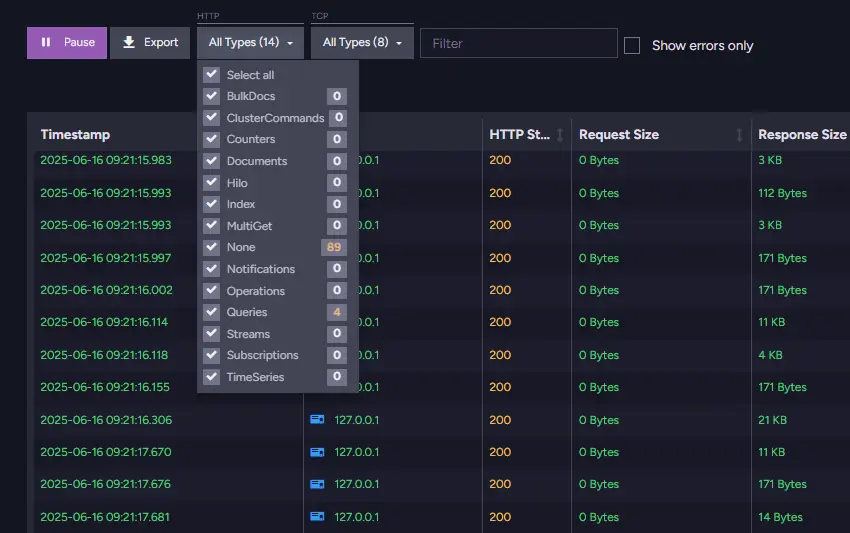
Task: Click the BulkDocs count badge 0
Action: coord(337,96)
